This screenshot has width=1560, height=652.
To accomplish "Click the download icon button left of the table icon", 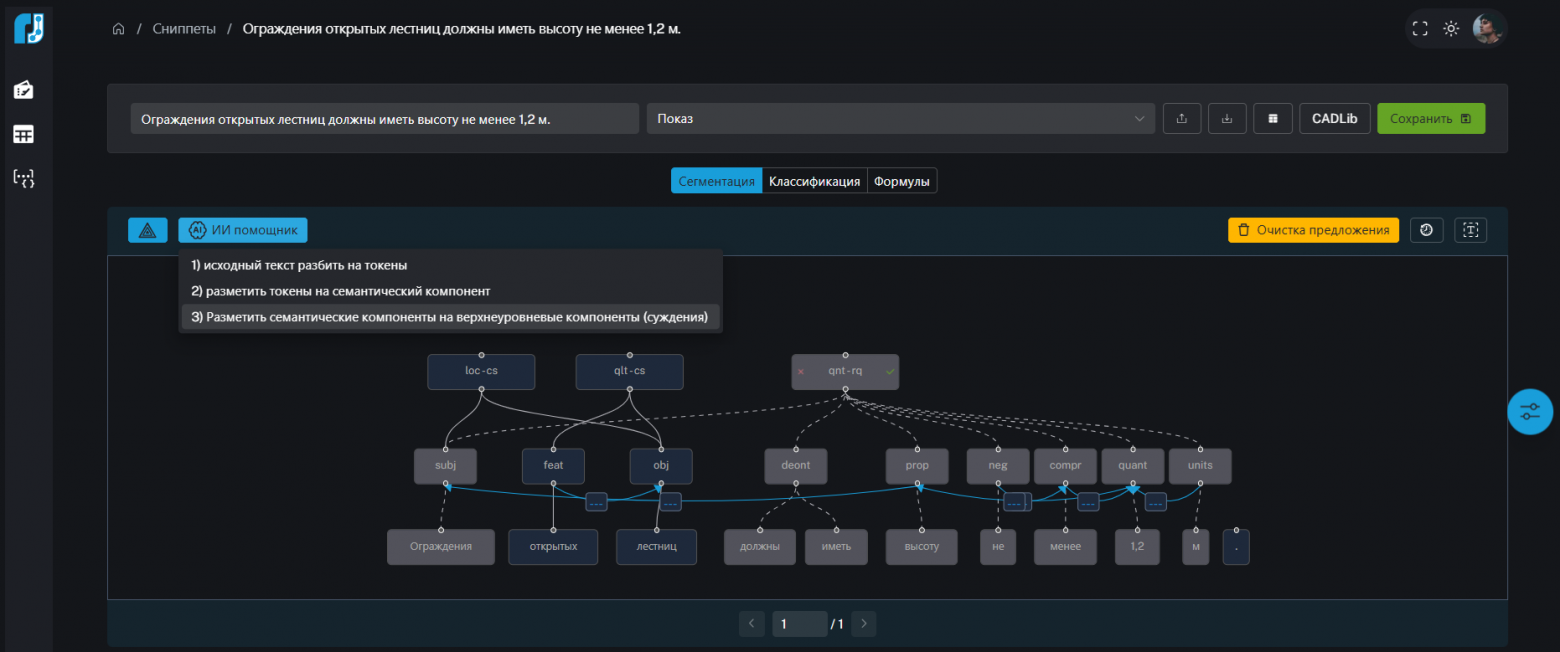I will click(x=1227, y=118).
